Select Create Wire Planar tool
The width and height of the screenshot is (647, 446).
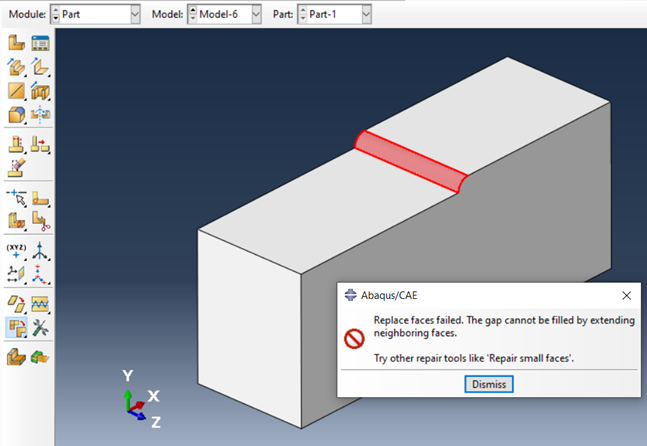(x=17, y=90)
